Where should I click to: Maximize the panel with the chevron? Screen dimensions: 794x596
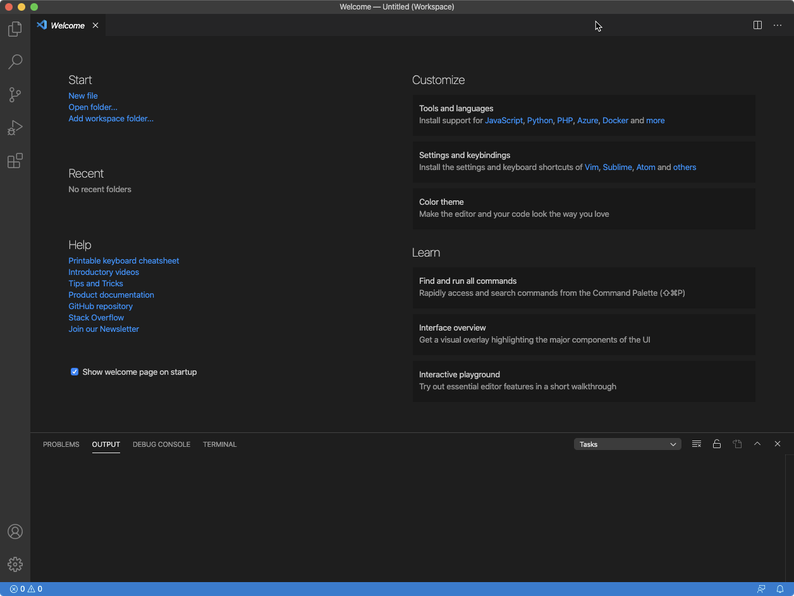point(757,444)
